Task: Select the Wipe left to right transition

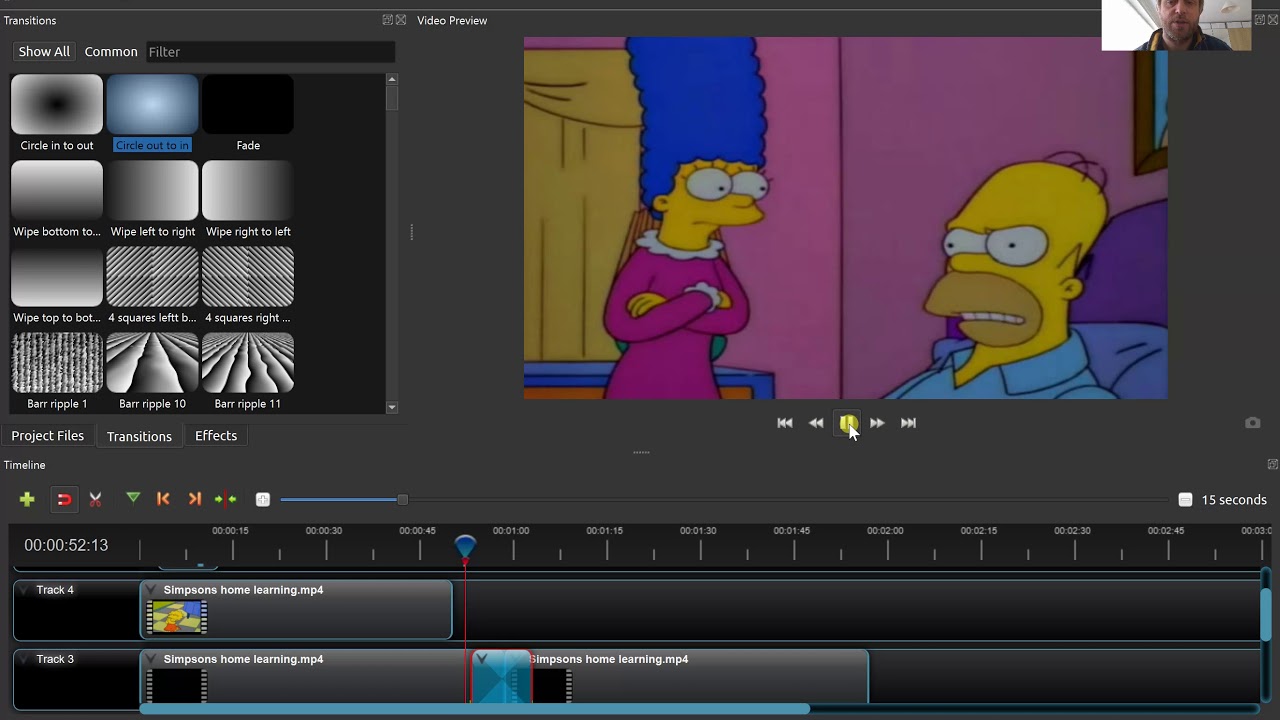Action: pyautogui.click(x=152, y=199)
